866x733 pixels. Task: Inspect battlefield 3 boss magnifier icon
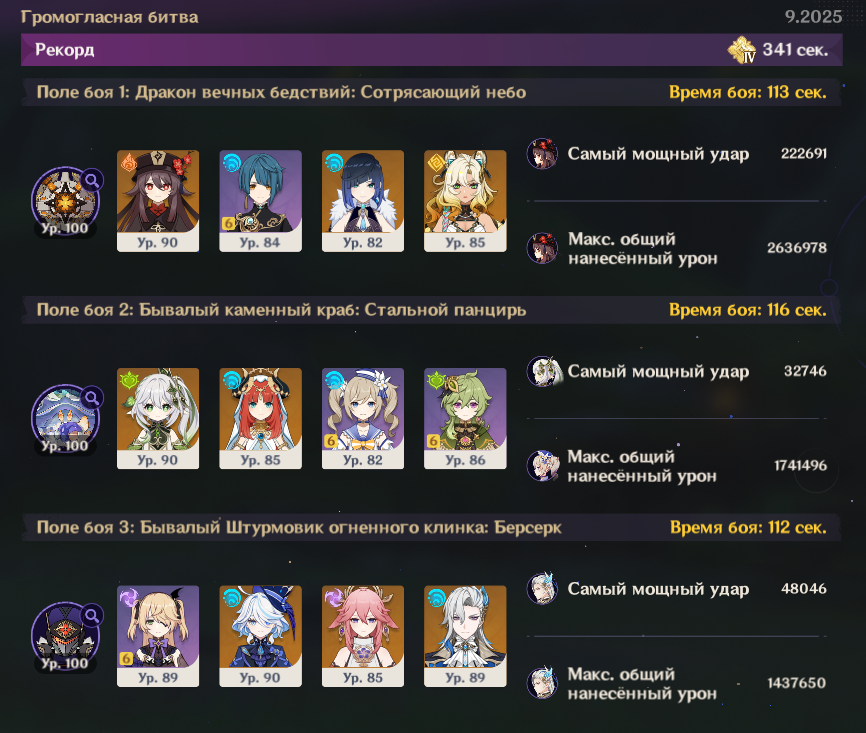[92, 615]
